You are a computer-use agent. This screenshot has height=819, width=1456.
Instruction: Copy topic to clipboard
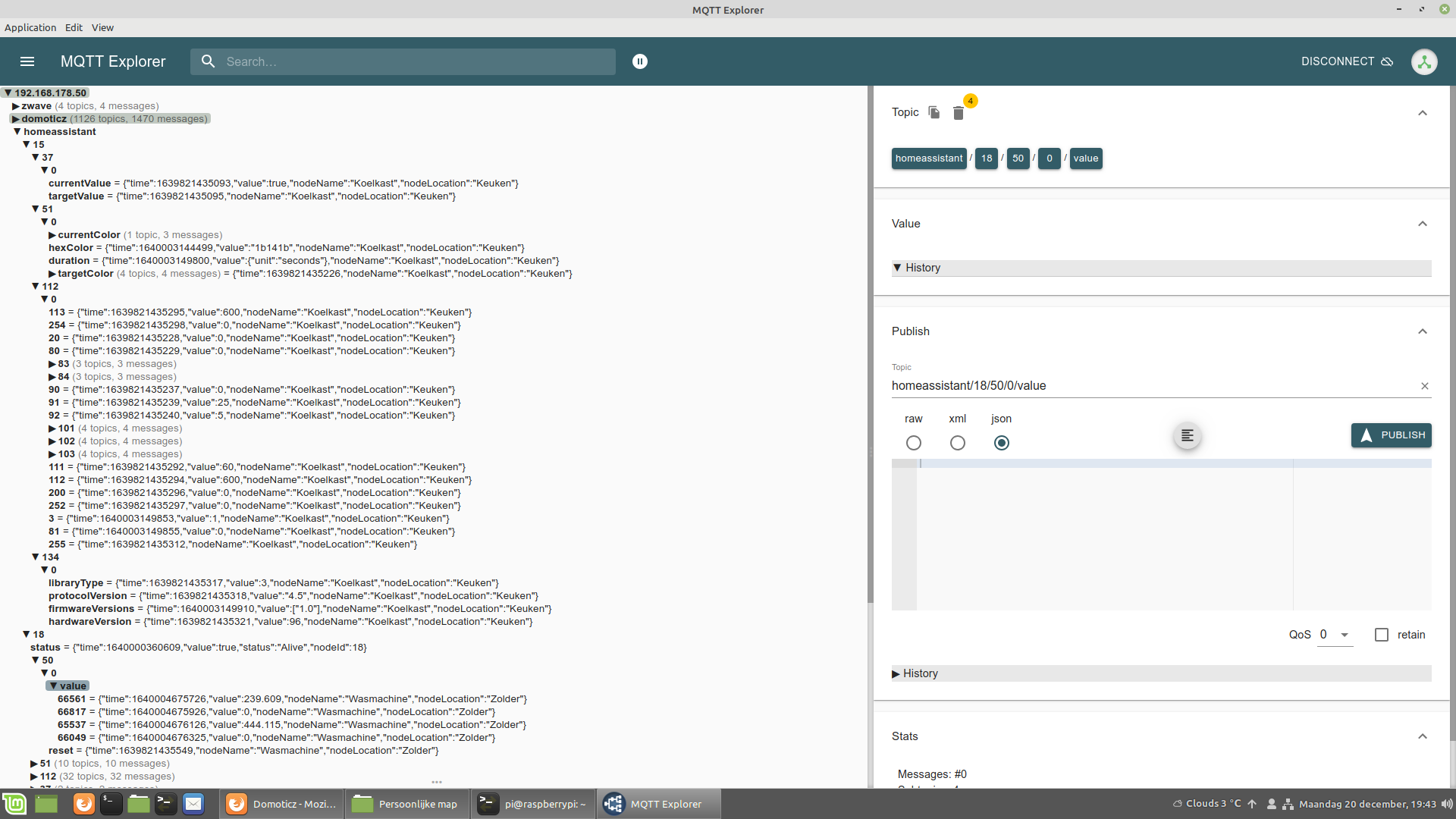(934, 112)
